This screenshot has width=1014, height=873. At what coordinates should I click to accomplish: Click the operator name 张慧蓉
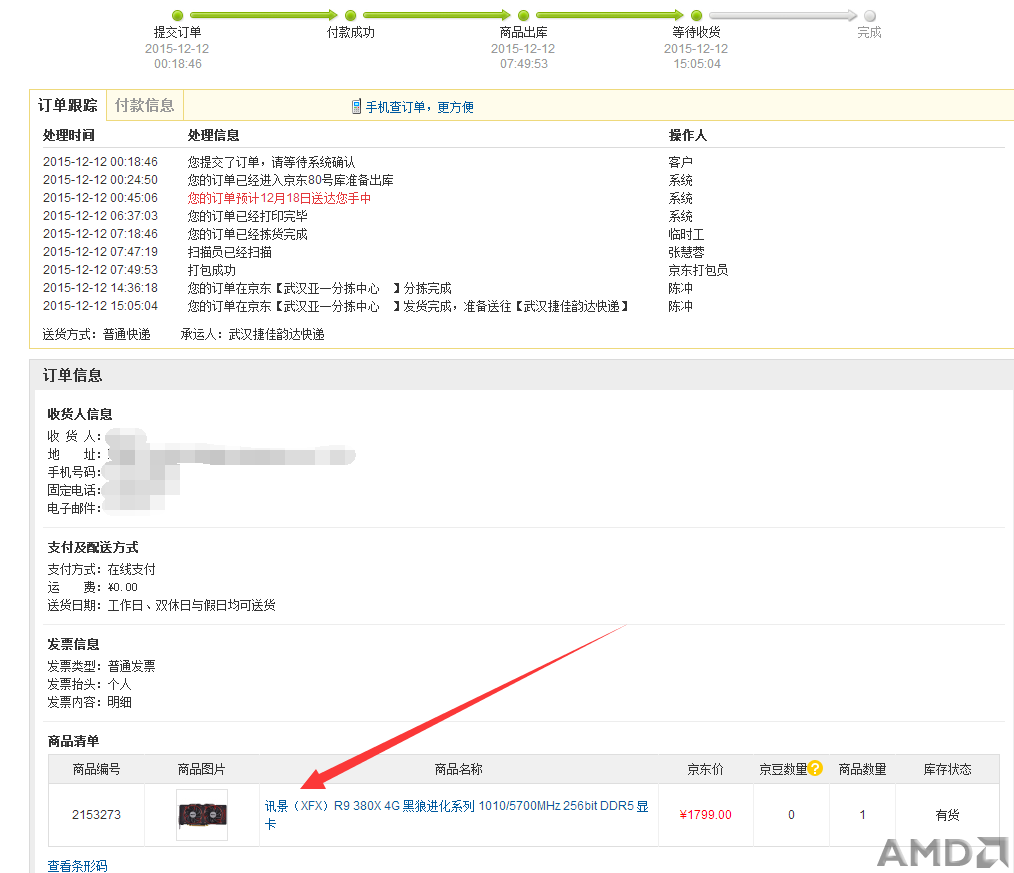click(686, 252)
